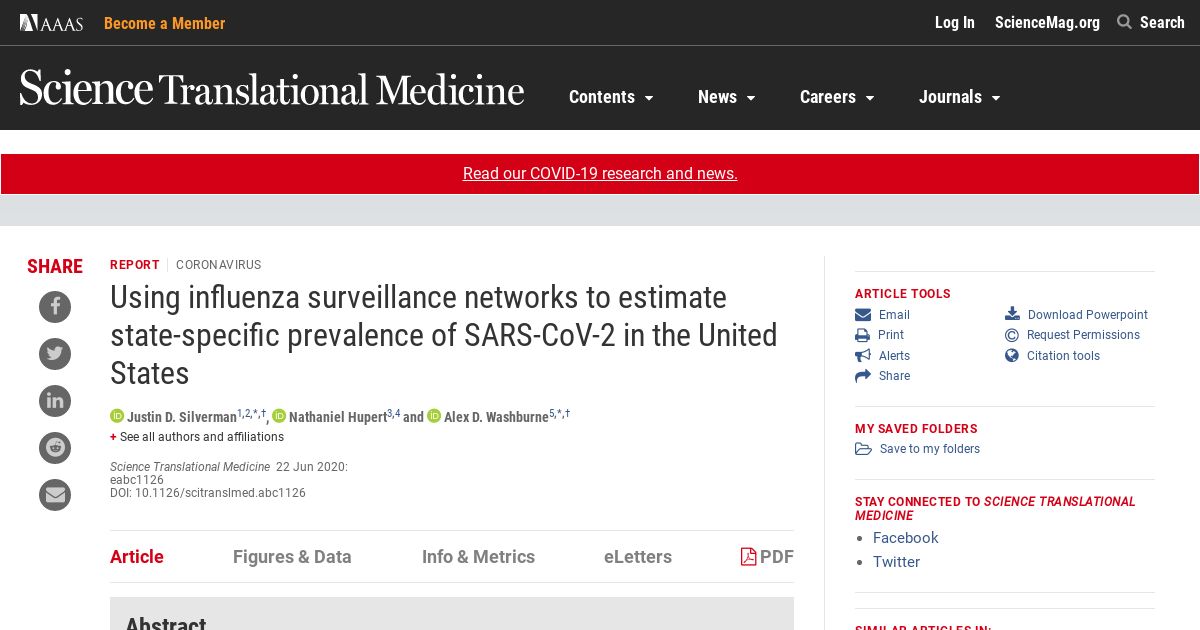Click the LinkedIn share icon
The image size is (1200, 630).
pyautogui.click(x=55, y=401)
